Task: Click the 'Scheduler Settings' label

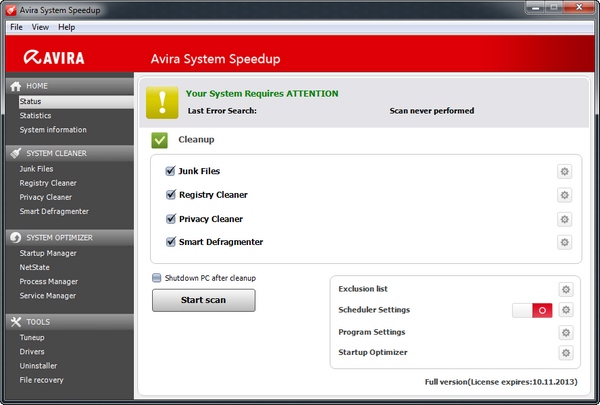Action: point(374,310)
